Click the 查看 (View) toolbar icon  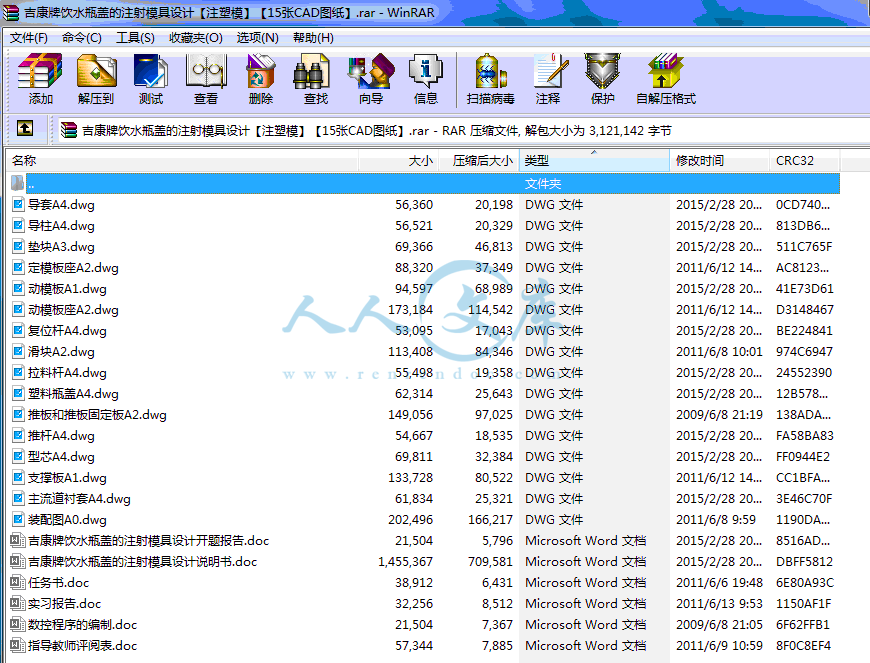point(206,72)
